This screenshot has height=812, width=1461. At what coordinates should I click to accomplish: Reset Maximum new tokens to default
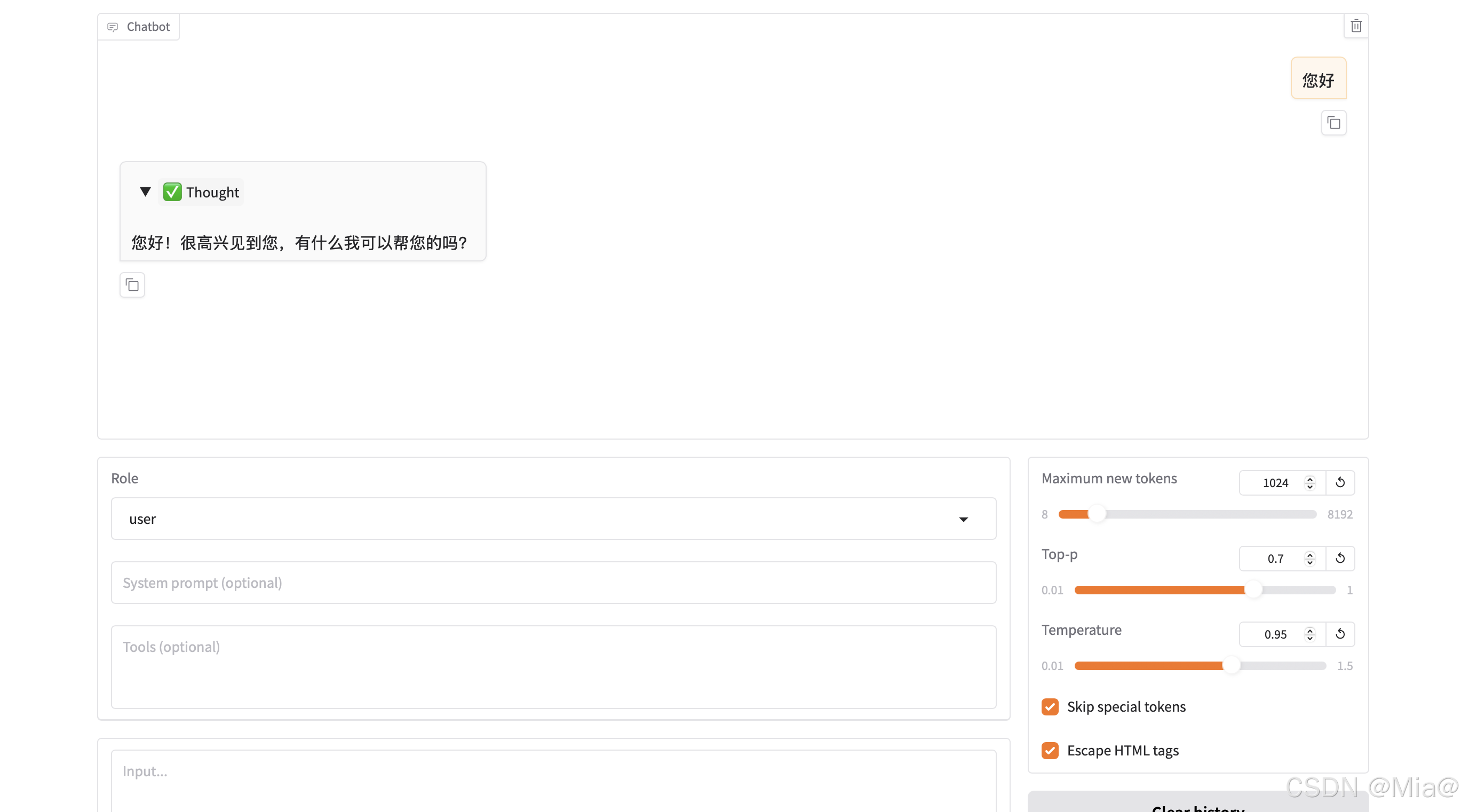coord(1340,482)
